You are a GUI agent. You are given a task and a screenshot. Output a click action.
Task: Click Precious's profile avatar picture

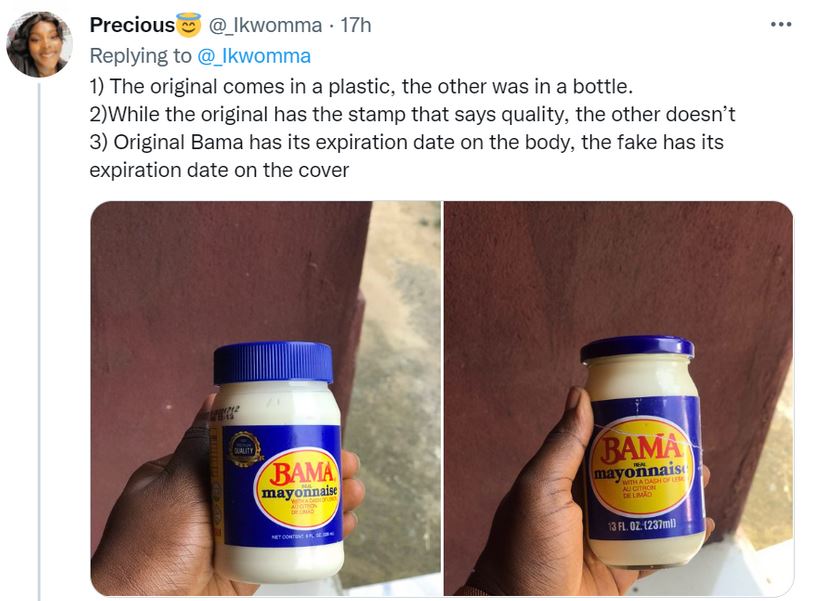tap(39, 45)
